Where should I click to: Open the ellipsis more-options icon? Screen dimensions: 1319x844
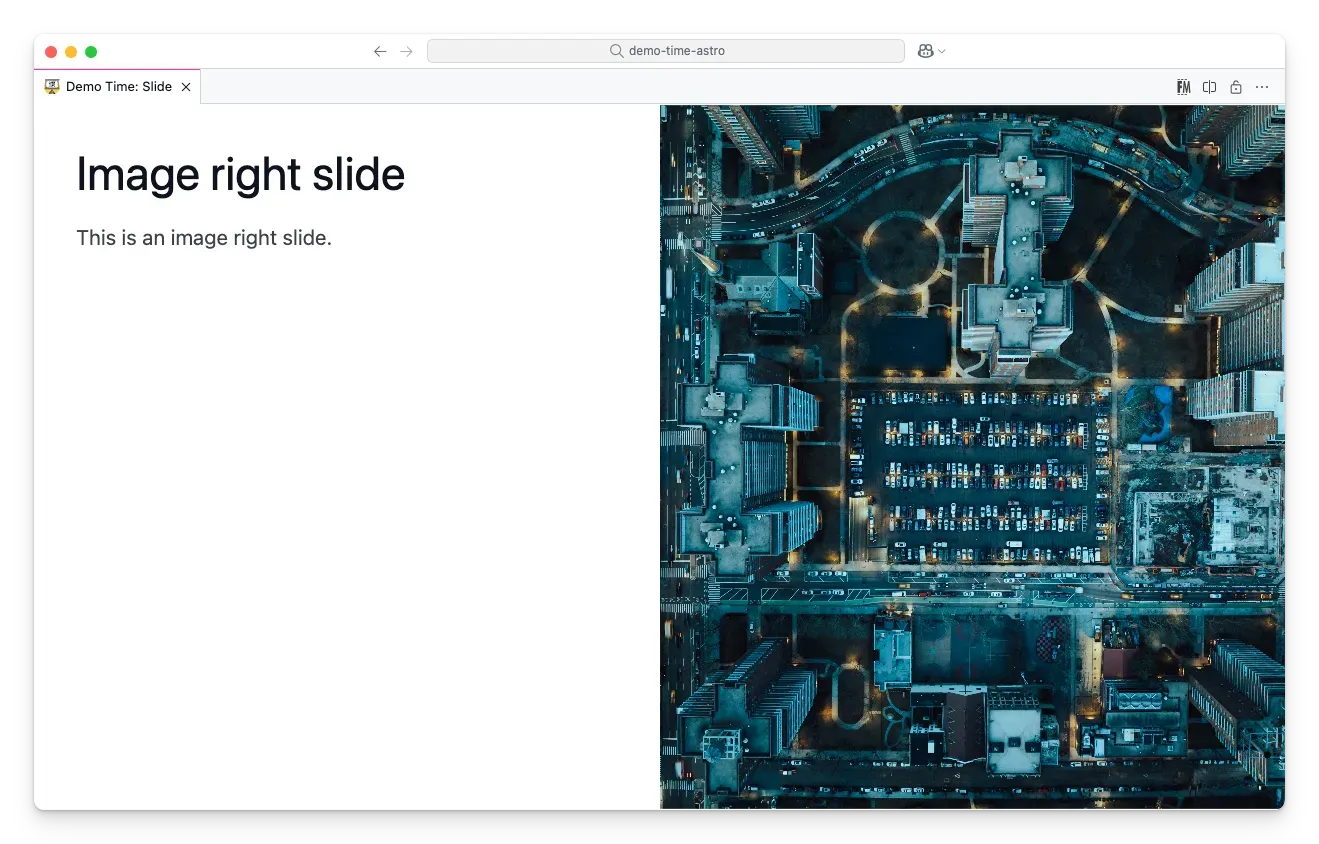tap(1262, 87)
